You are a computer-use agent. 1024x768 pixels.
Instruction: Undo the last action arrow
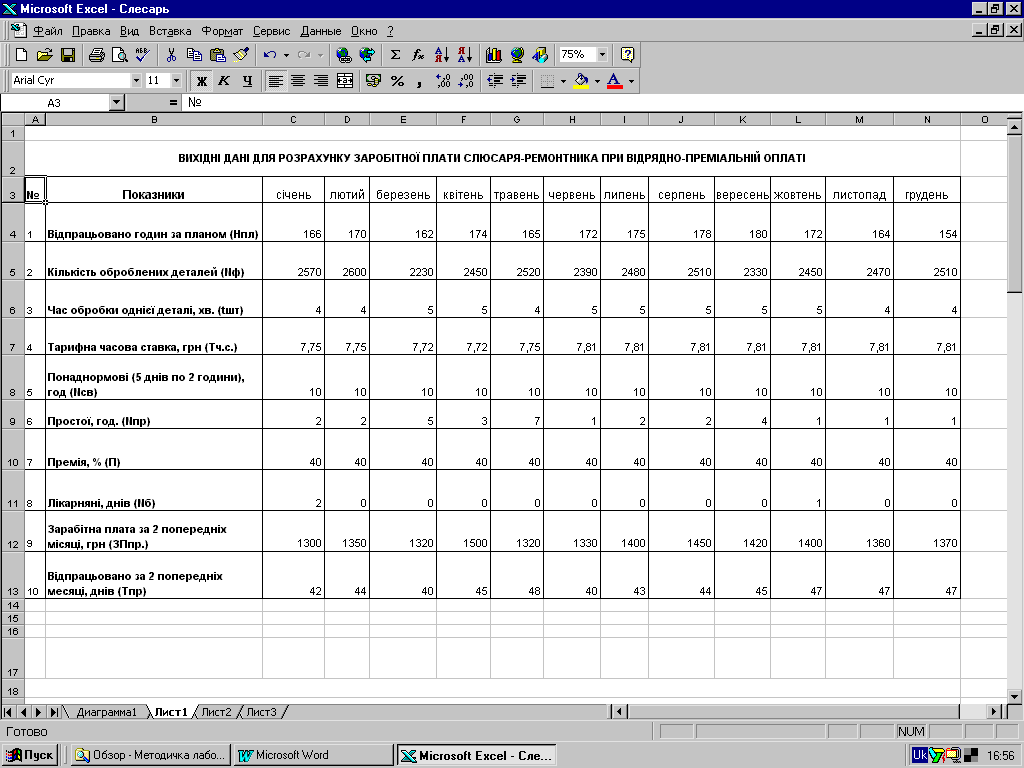[x=270, y=55]
